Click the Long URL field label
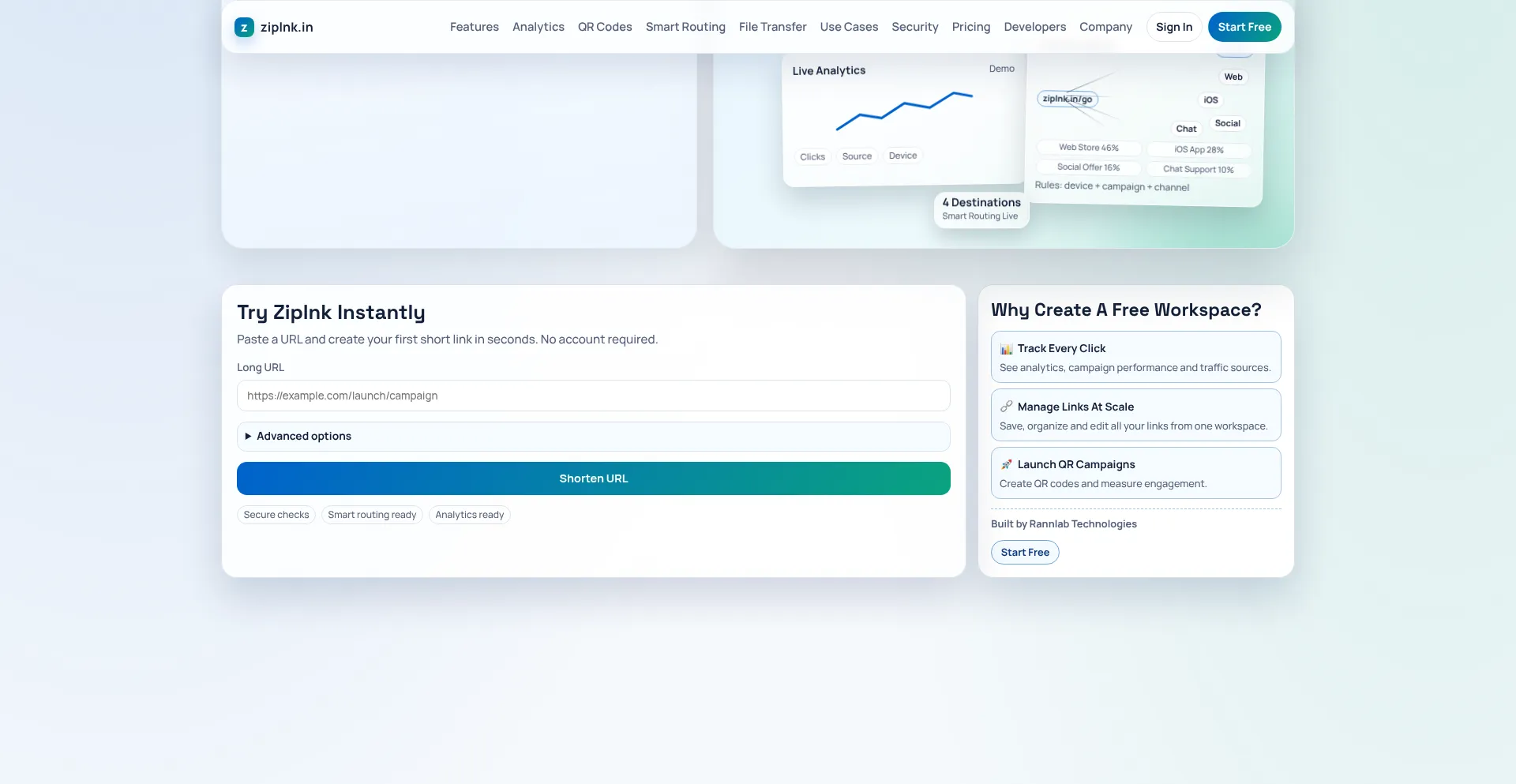This screenshot has height=784, width=1516. [261, 368]
